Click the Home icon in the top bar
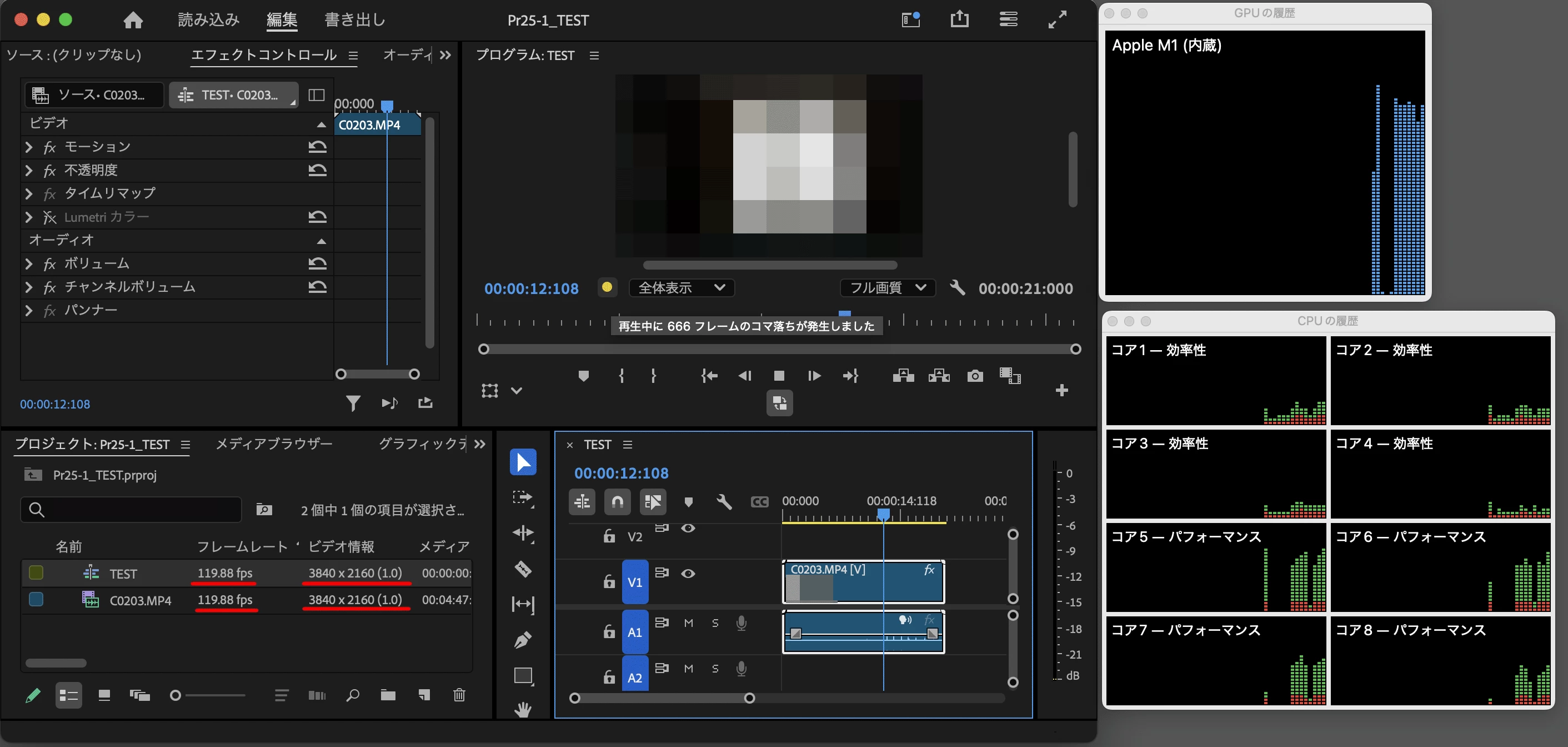This screenshot has width=1568, height=747. (x=133, y=20)
